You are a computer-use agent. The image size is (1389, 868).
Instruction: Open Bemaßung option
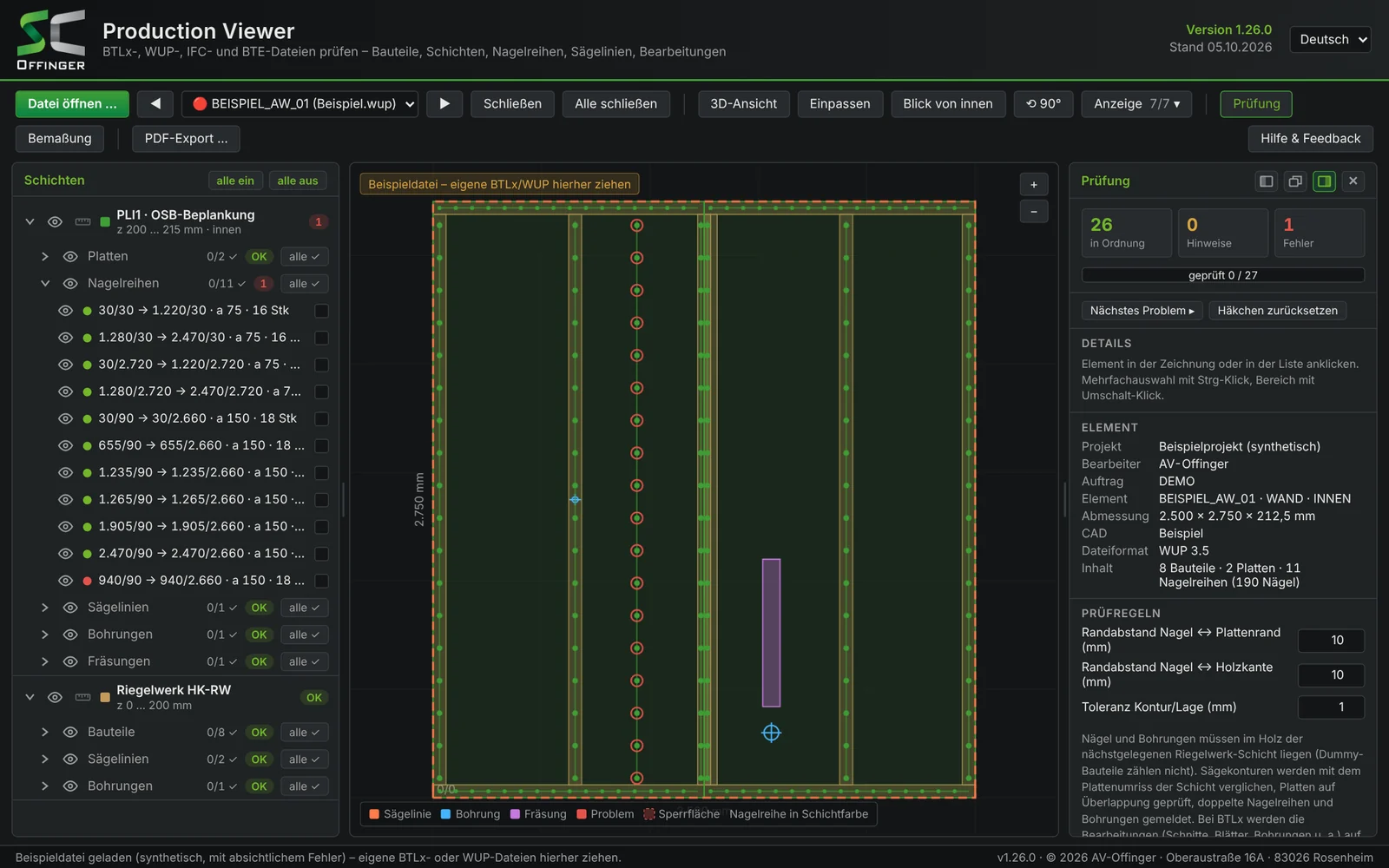point(59,138)
